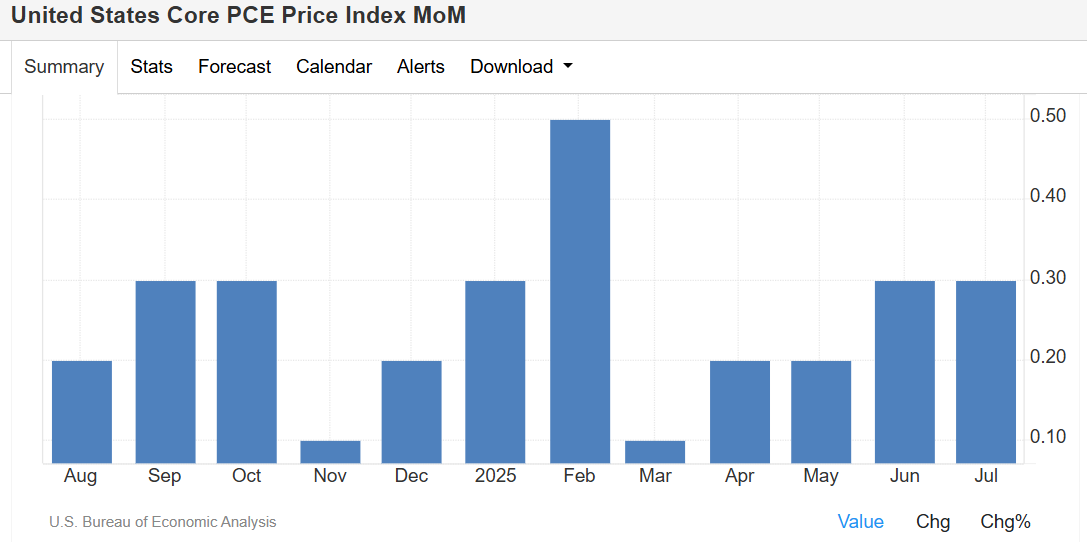Viewport: 1087px width, 542px height.
Task: Click the chart title heading text
Action: point(238,16)
